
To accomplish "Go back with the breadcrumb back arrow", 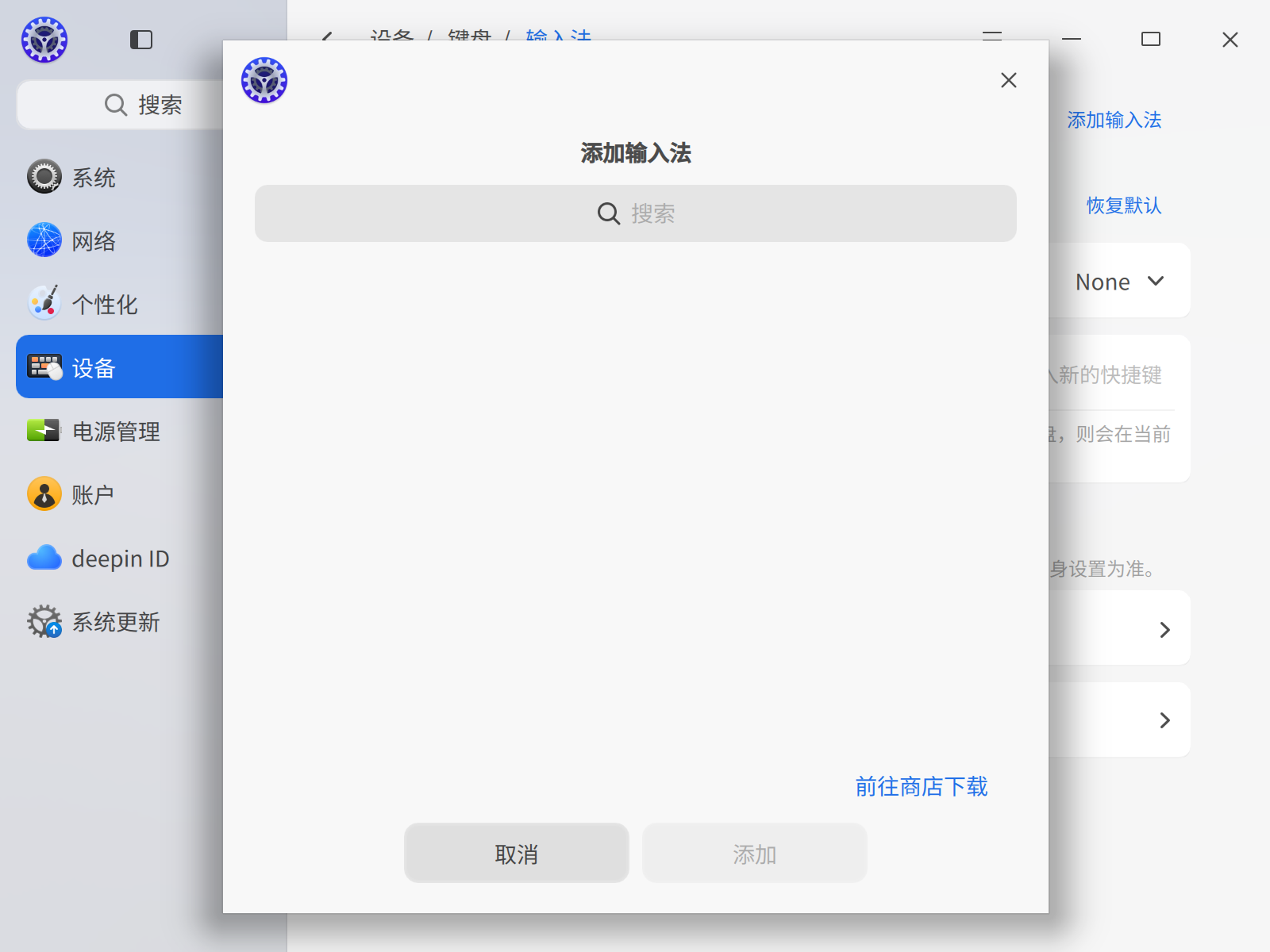I will tap(326, 36).
